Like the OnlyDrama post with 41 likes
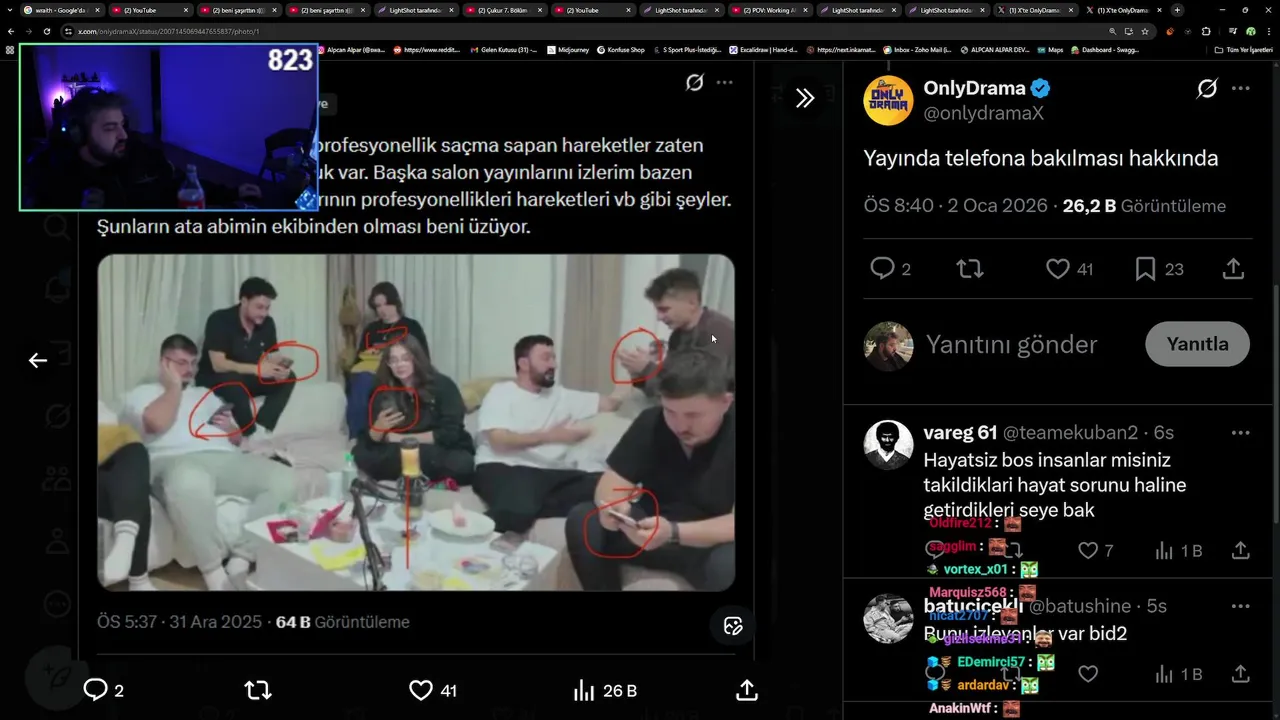The width and height of the screenshot is (1280, 720). pyautogui.click(x=1058, y=268)
